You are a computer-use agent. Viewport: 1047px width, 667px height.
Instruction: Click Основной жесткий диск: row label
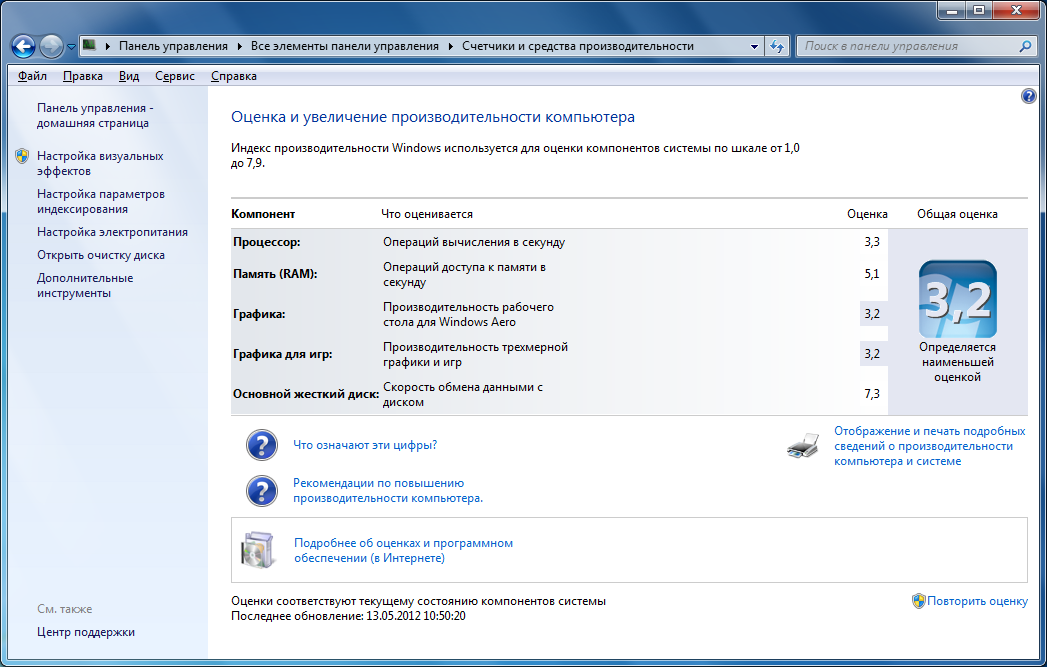point(306,394)
